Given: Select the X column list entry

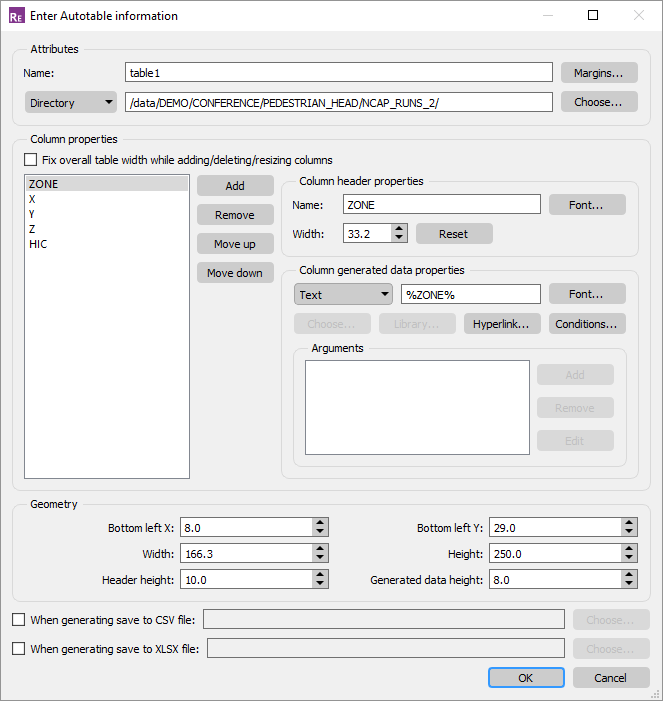Looking at the screenshot, I should 33,199.
